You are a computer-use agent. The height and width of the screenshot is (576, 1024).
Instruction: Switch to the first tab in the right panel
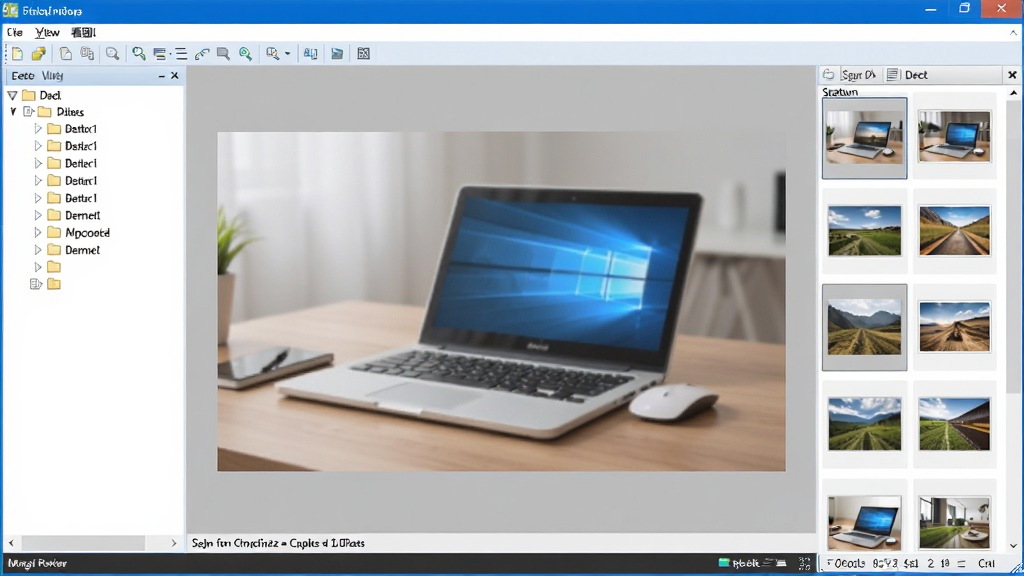point(850,75)
